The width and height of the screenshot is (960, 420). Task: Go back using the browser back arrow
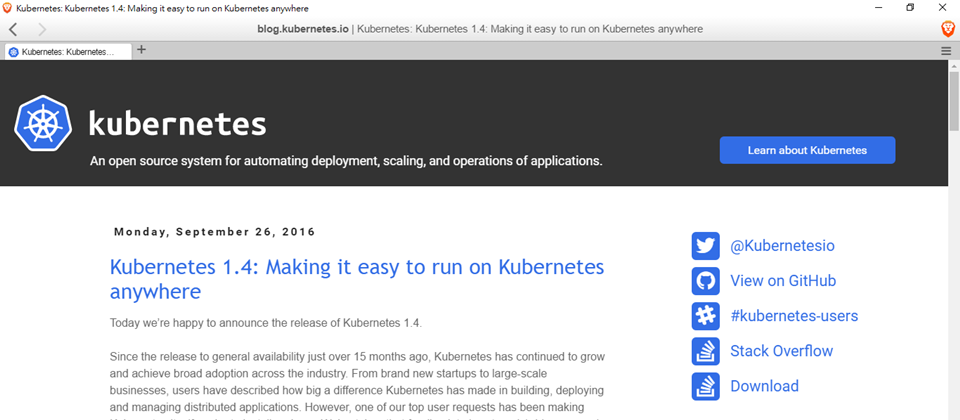[x=13, y=29]
